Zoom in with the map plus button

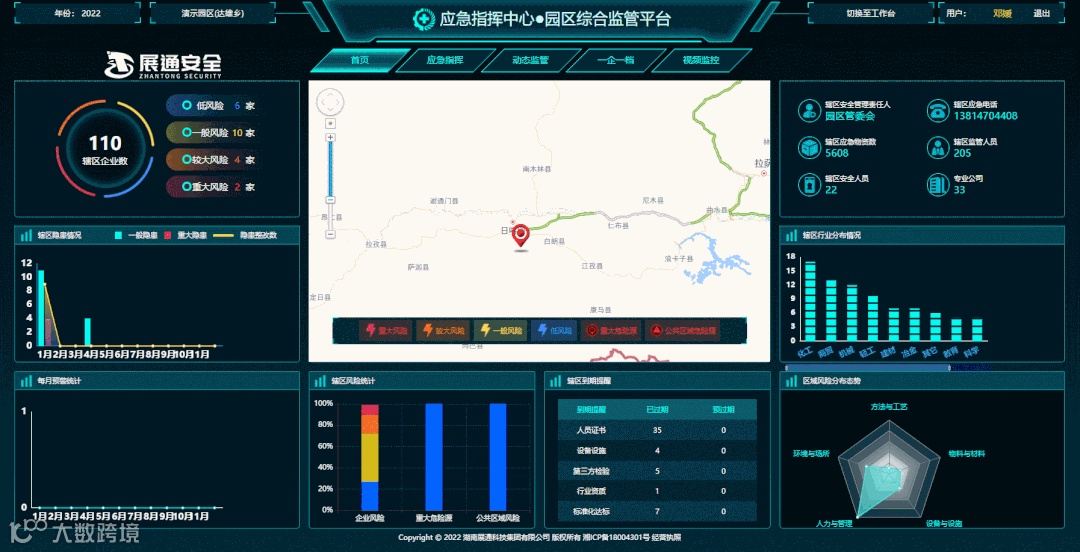pos(331,138)
